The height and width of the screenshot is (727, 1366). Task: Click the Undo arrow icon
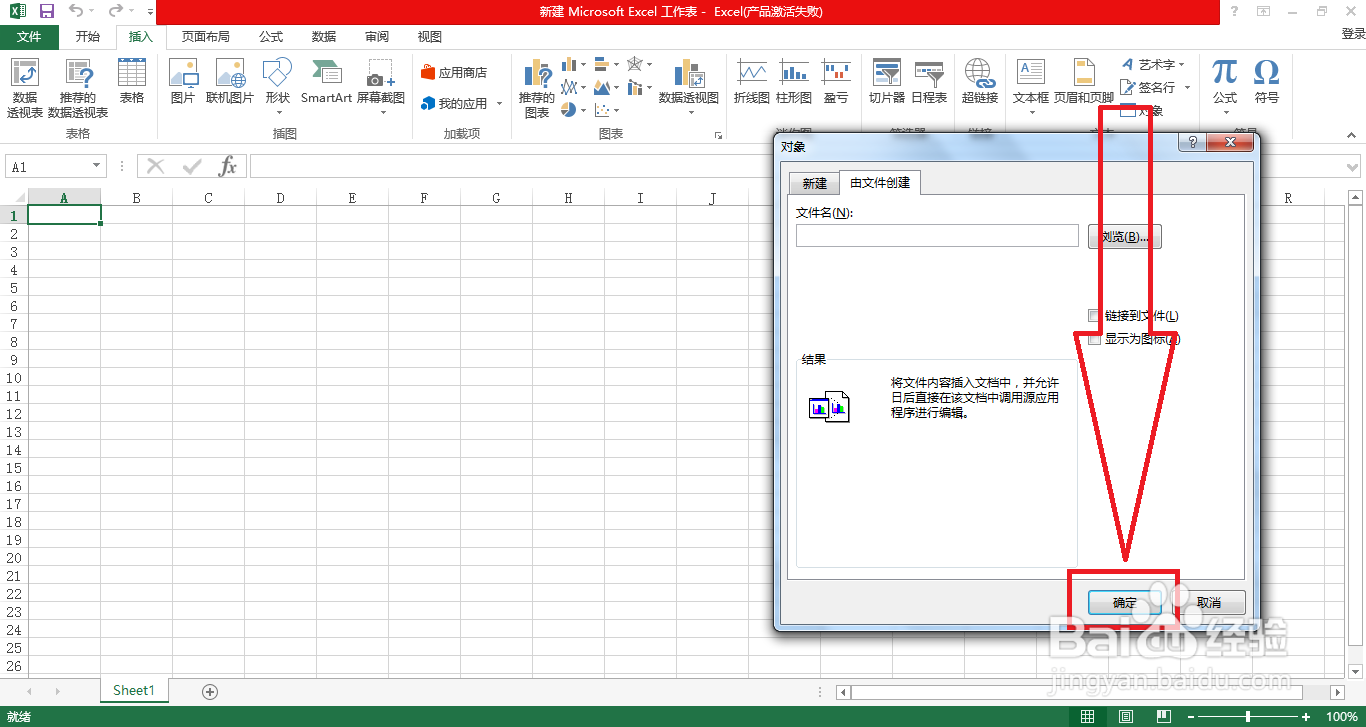[76, 11]
